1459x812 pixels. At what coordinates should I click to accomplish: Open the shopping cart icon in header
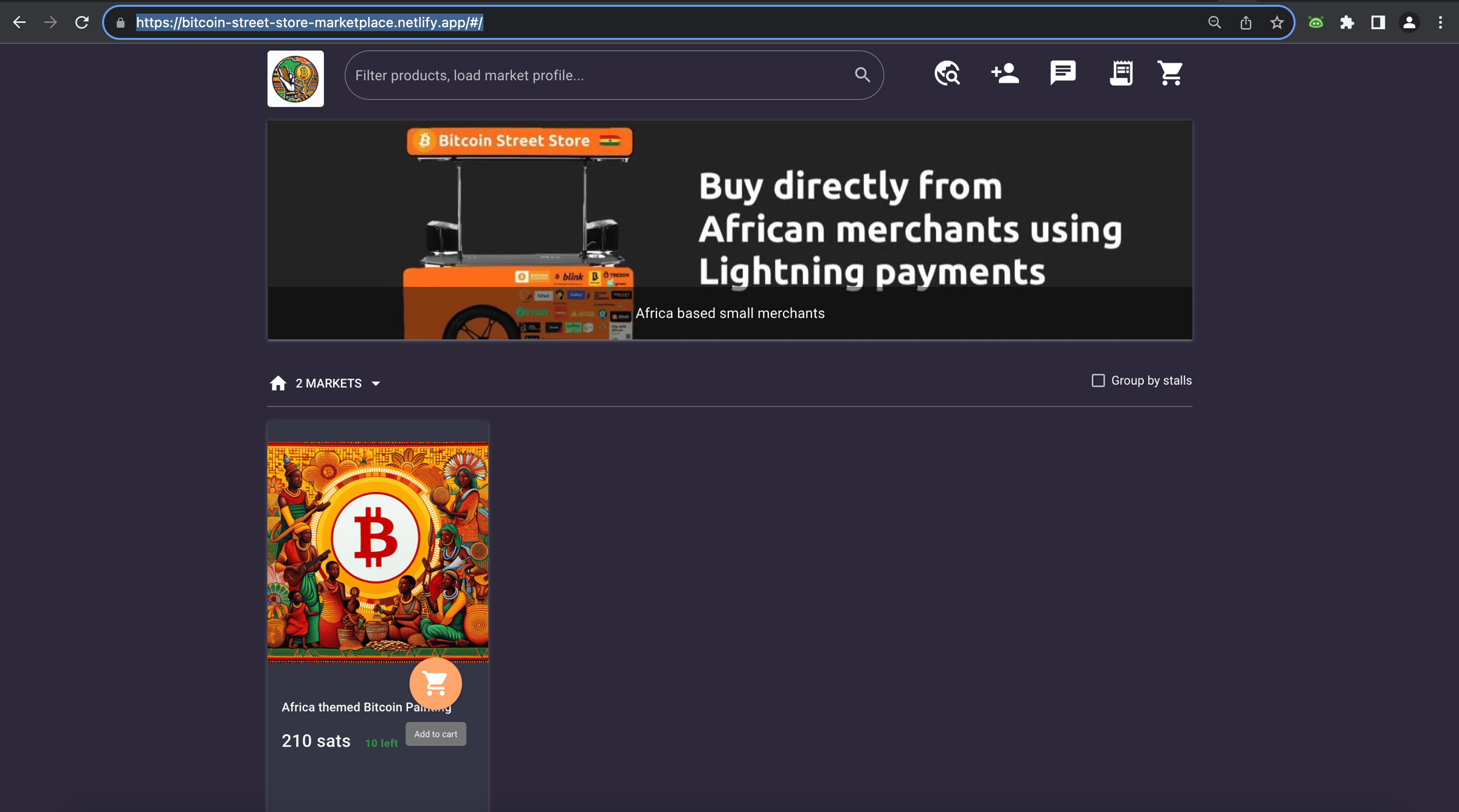(x=1170, y=74)
